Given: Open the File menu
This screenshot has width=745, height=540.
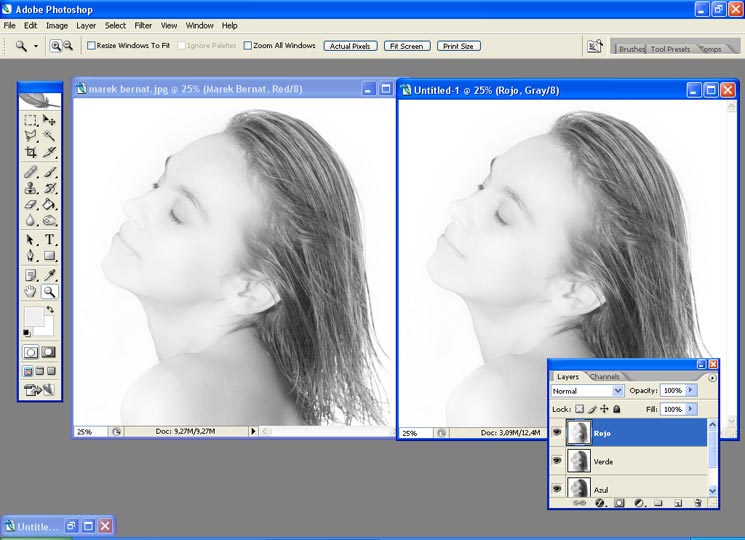Looking at the screenshot, I should pos(10,26).
